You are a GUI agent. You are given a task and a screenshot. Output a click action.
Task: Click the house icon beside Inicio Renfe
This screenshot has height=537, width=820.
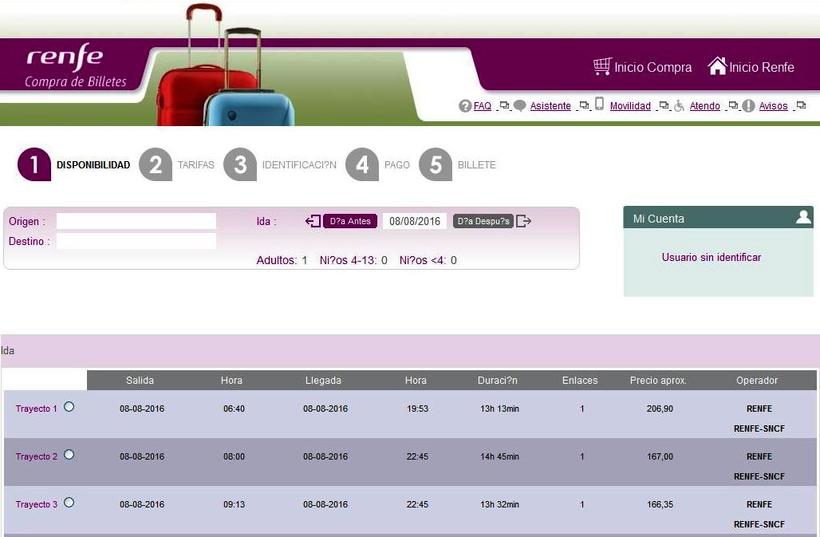(x=717, y=66)
